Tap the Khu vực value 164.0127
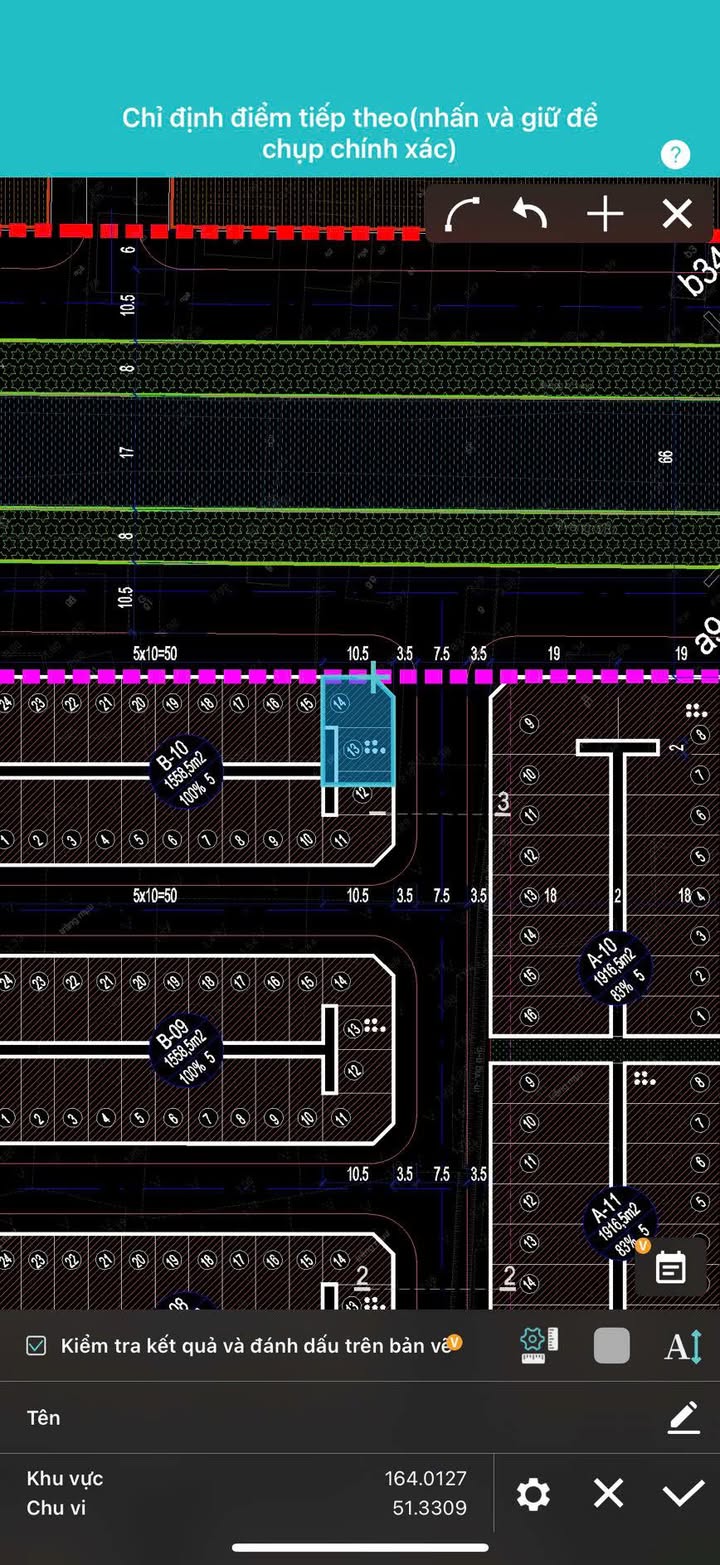Viewport: 720px width, 1565px height. pos(425,1478)
